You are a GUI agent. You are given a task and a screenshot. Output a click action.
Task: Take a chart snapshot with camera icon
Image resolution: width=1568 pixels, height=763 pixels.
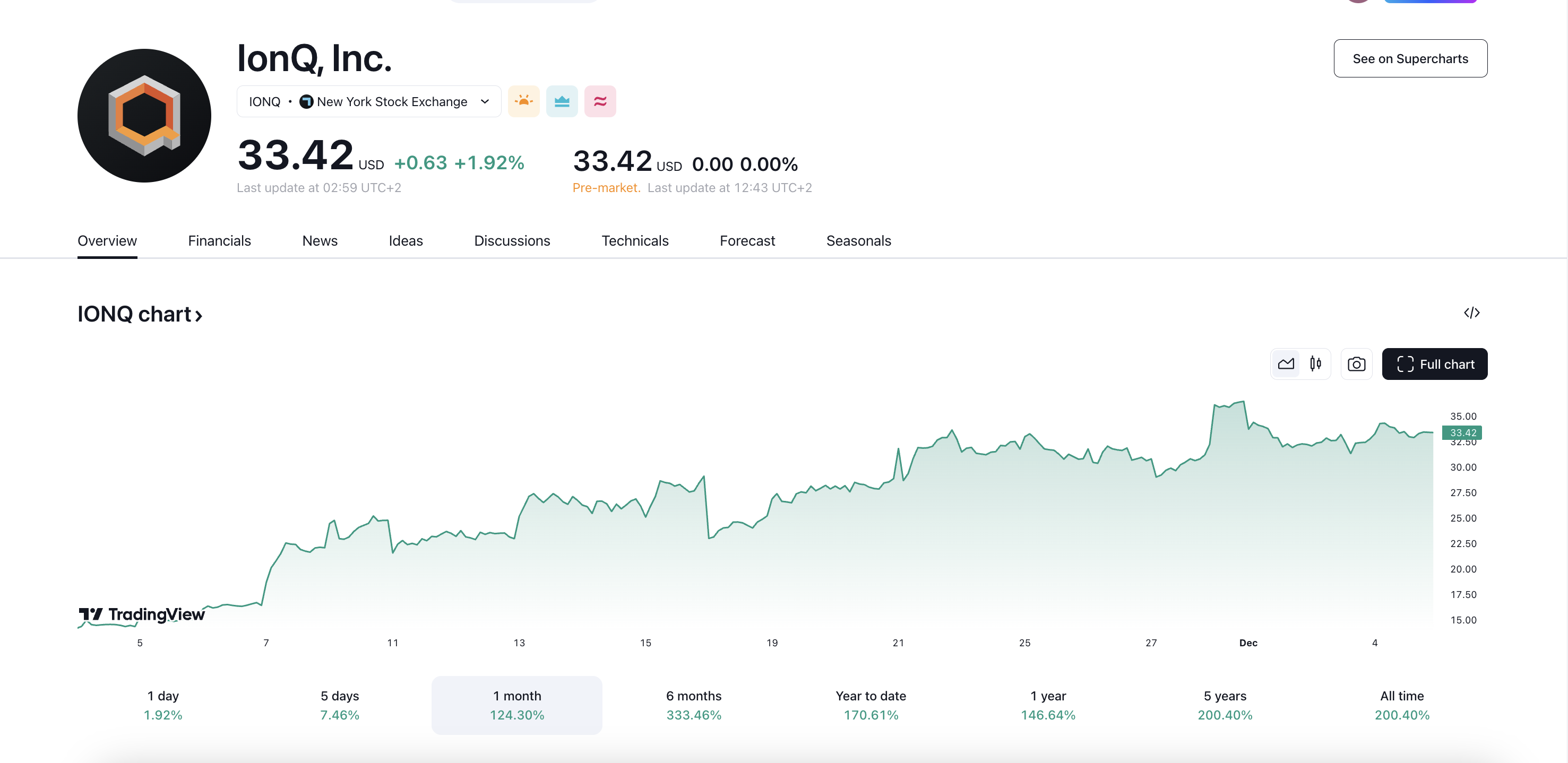[x=1356, y=363]
